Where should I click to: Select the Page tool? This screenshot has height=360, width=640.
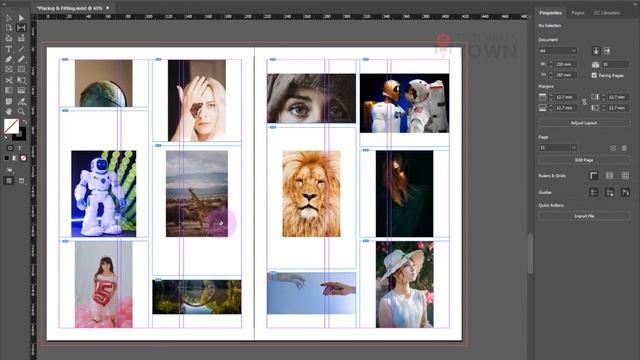[x=9, y=28]
